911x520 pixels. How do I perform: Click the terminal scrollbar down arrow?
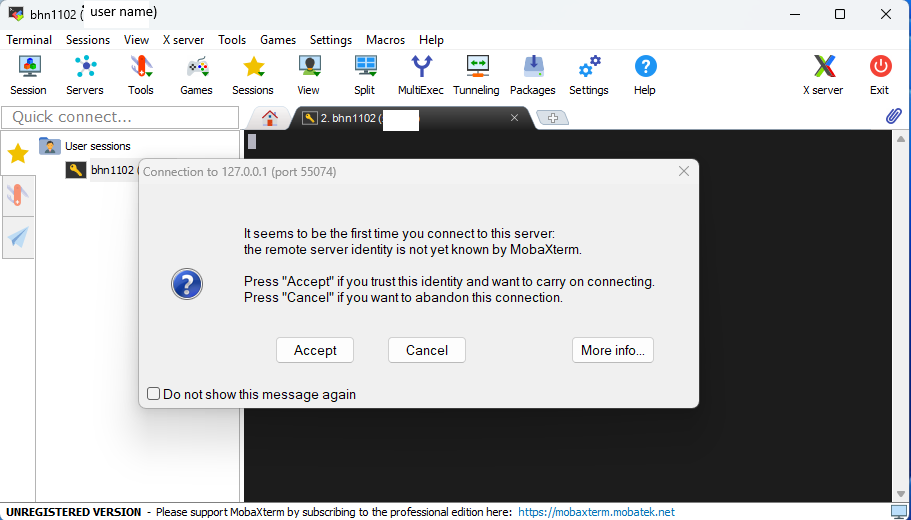(x=901, y=494)
